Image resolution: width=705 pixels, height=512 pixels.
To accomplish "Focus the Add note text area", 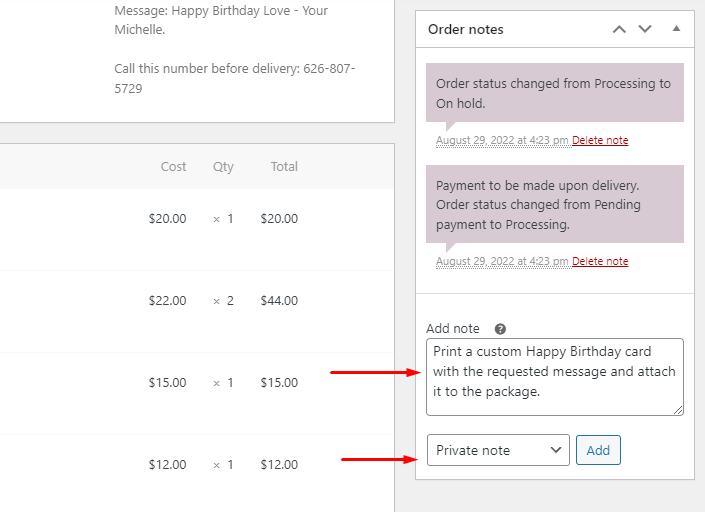I will click(x=555, y=376).
